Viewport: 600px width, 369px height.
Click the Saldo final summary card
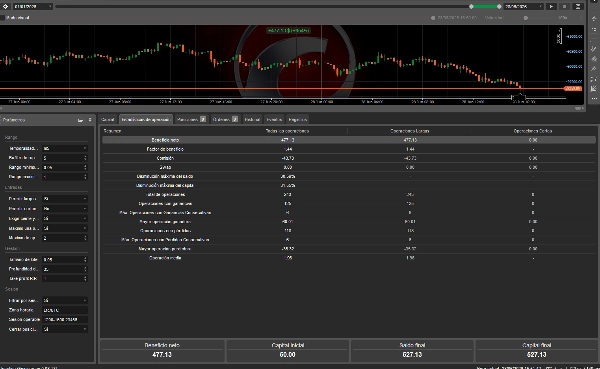click(x=412, y=350)
